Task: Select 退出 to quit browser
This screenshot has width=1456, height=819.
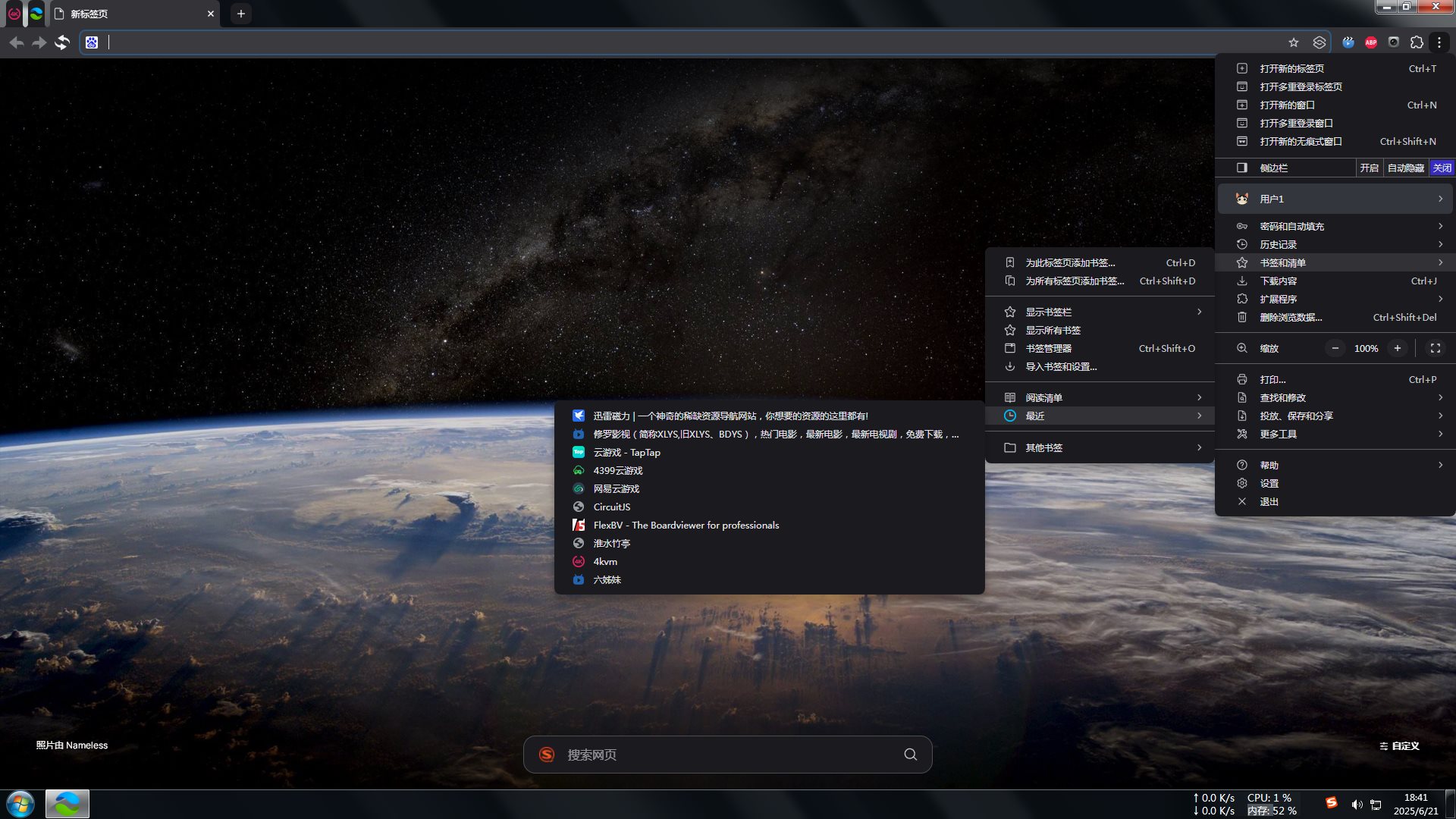Action: tap(1335, 502)
